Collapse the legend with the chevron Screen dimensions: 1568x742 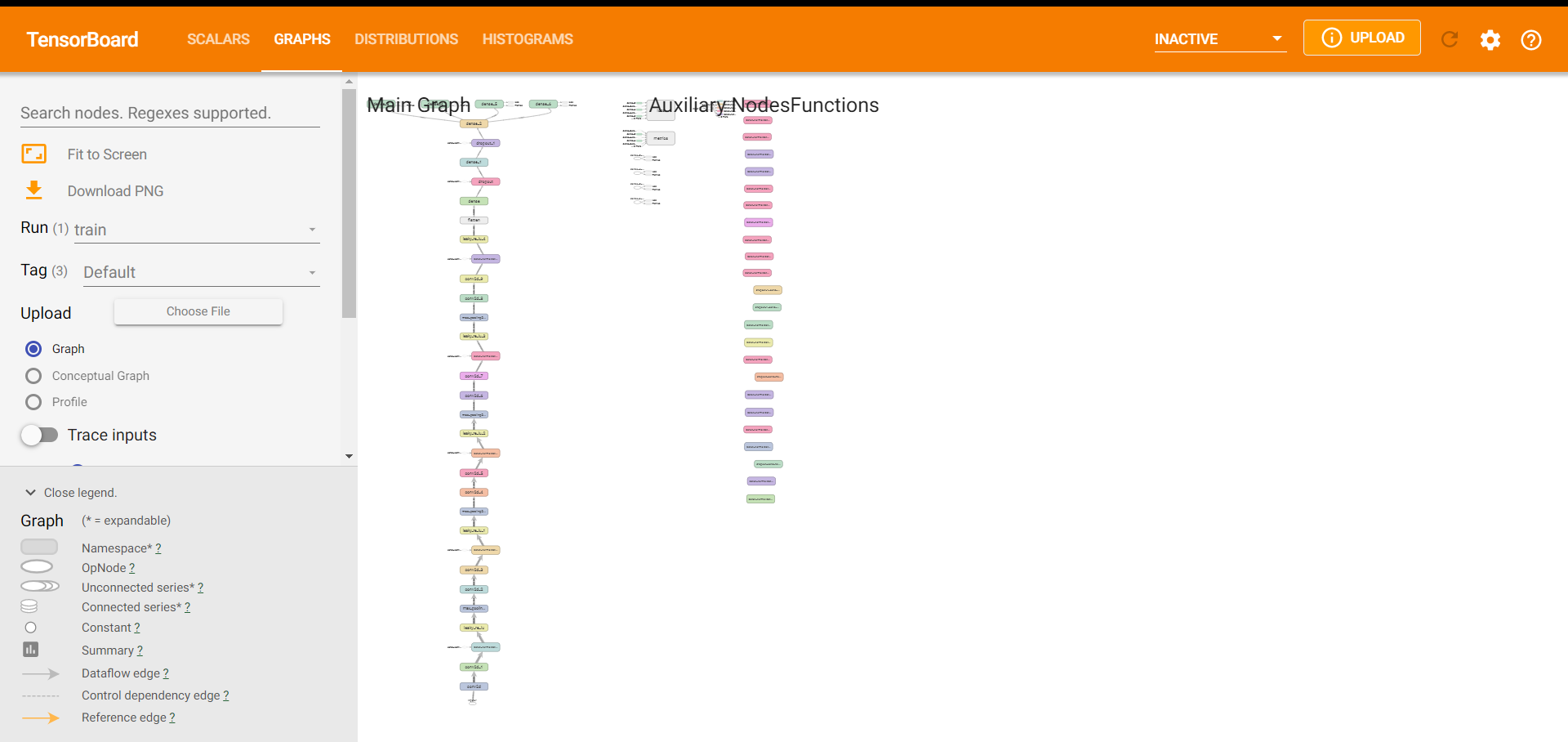pyautogui.click(x=30, y=493)
